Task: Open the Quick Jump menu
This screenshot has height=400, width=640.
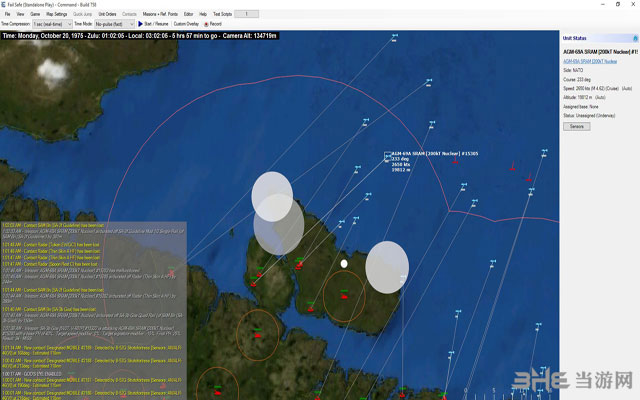Action: (x=82, y=14)
